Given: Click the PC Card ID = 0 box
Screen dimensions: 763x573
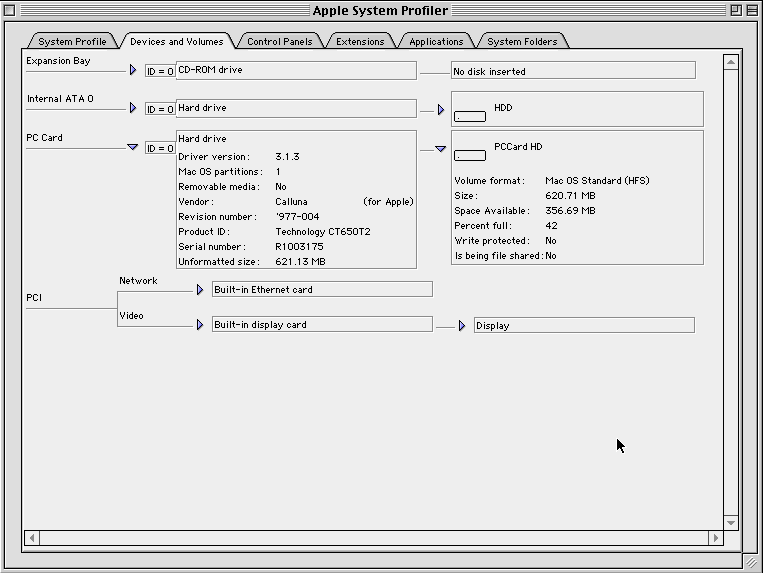Looking at the screenshot, I should click(160, 148).
